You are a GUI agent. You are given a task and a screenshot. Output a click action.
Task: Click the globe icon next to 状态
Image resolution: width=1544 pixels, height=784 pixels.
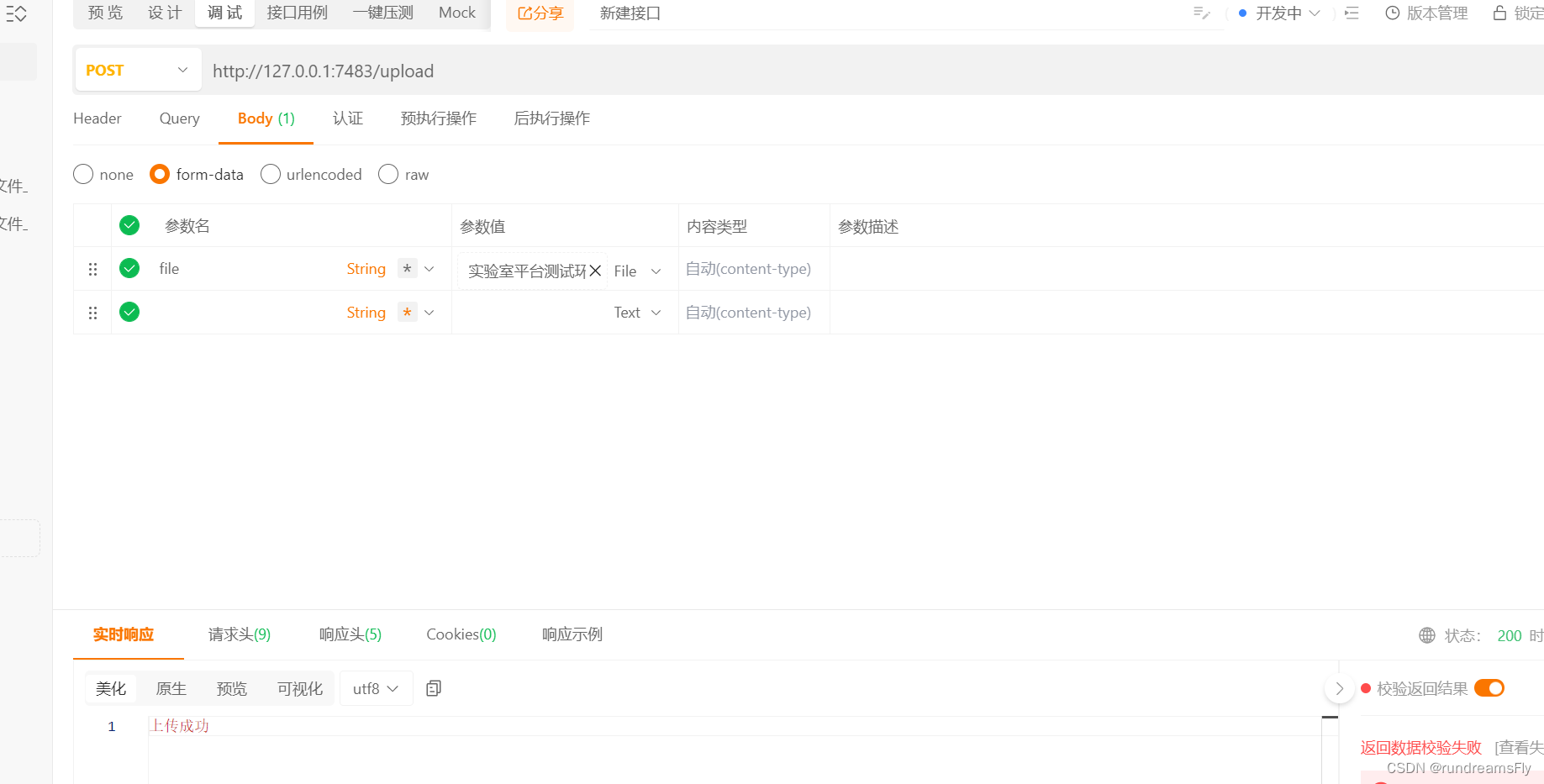click(x=1426, y=635)
